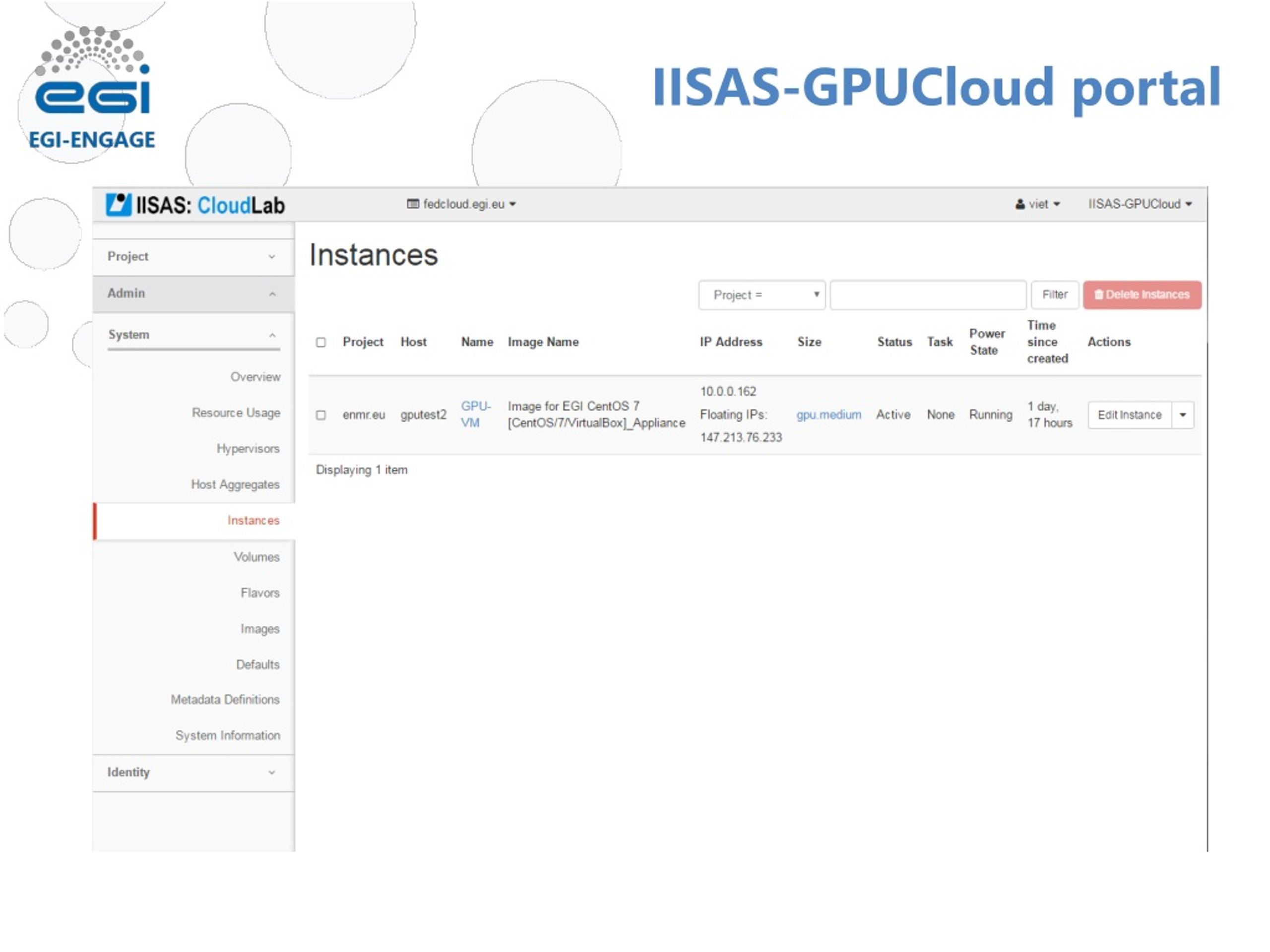Click the Project column header
Image resolution: width=1270 pixels, height=952 pixels.
(363, 342)
